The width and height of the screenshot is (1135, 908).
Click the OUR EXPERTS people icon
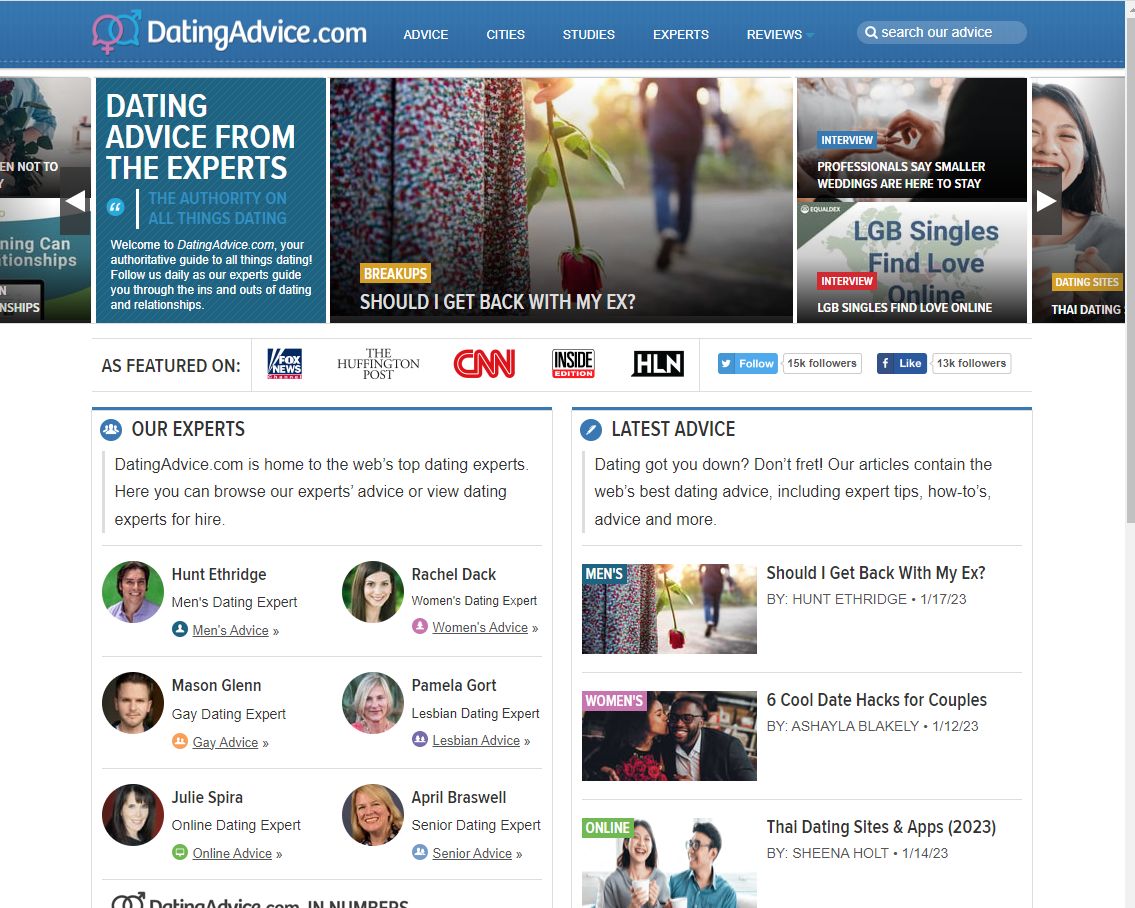(x=110, y=429)
